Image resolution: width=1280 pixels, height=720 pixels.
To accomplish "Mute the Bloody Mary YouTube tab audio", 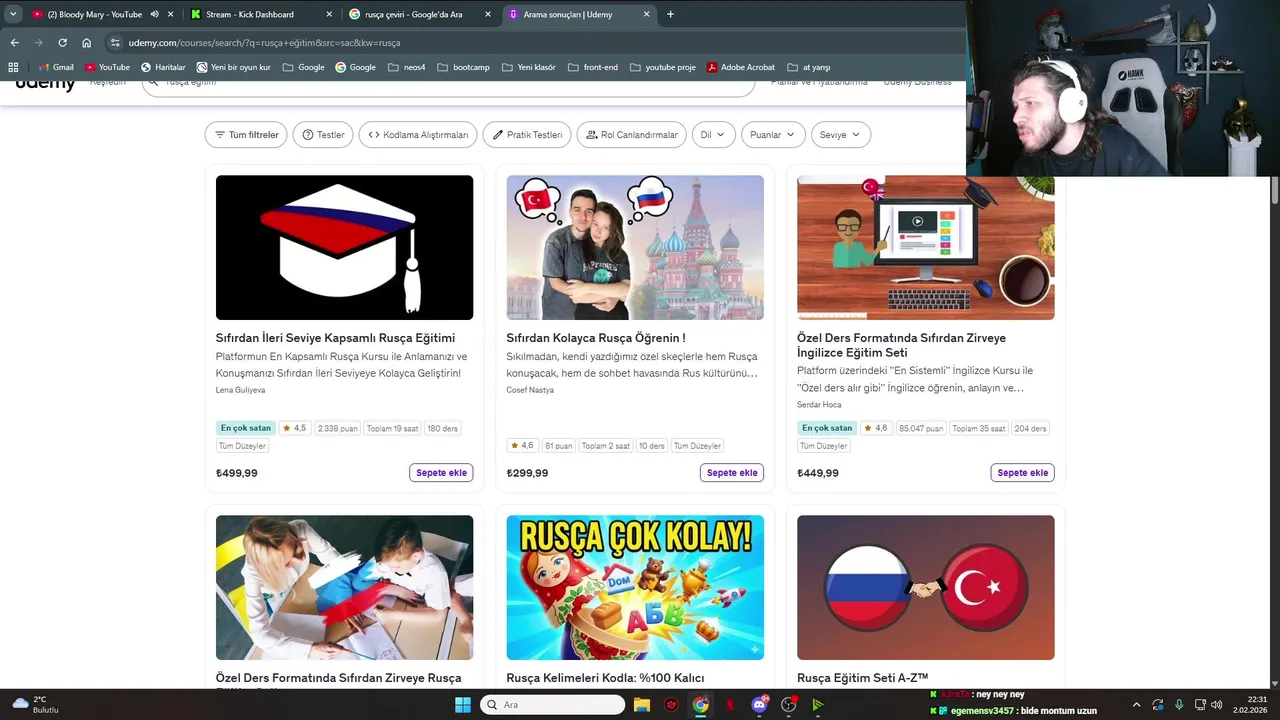I will [154, 14].
